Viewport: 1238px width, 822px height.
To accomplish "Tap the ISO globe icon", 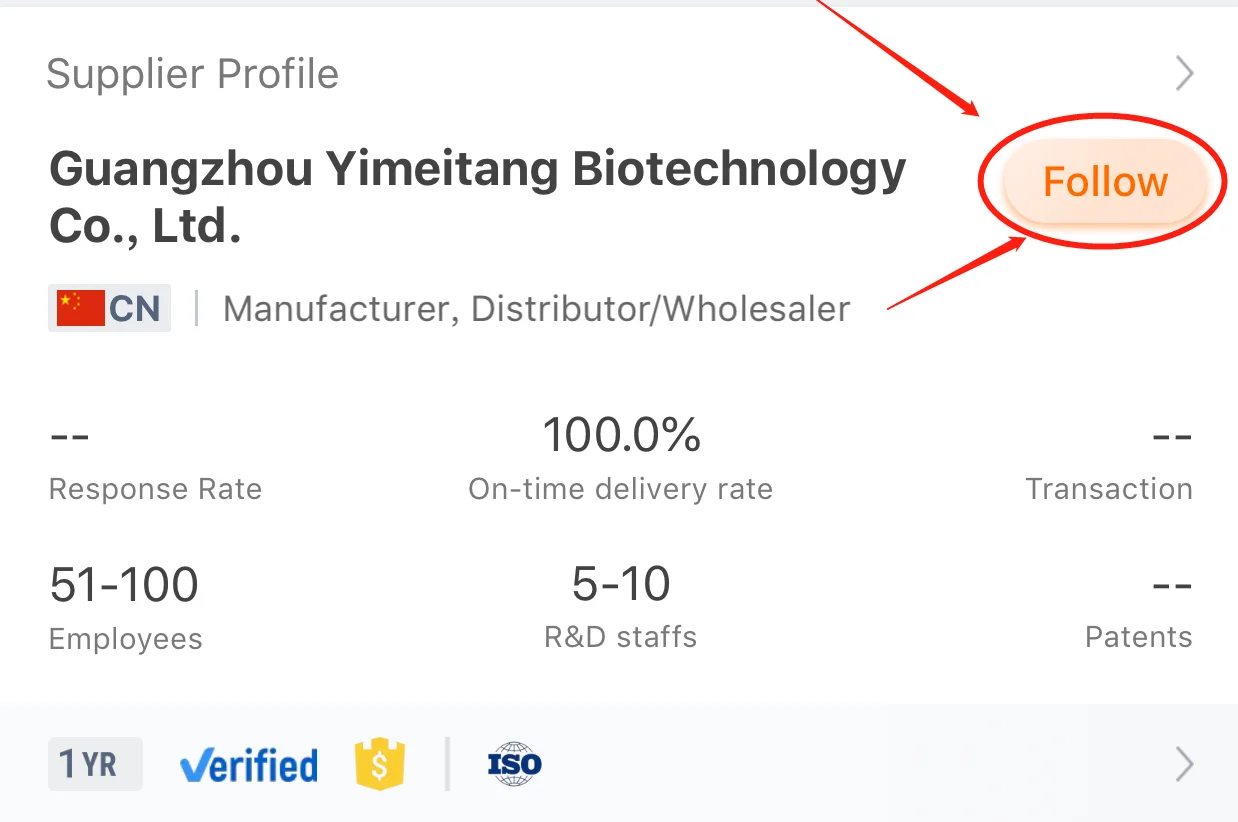I will coord(514,765).
